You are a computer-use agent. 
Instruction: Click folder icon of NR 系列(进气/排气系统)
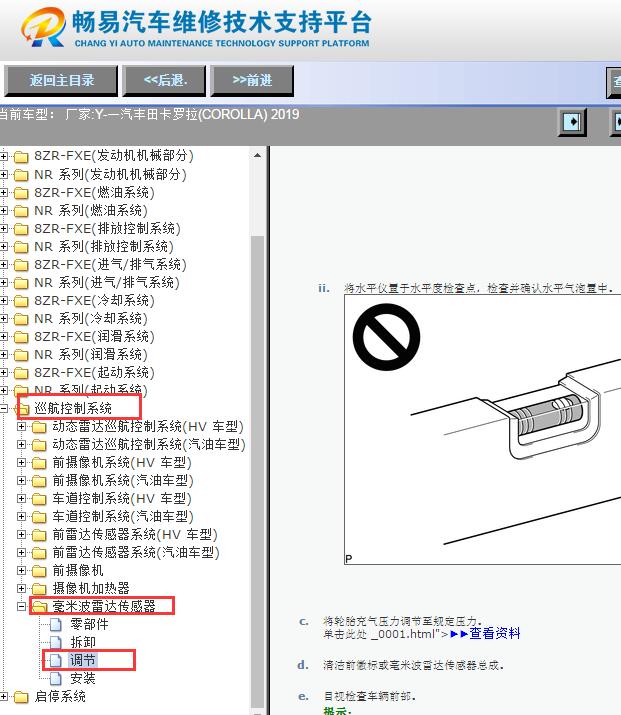click(x=21, y=283)
